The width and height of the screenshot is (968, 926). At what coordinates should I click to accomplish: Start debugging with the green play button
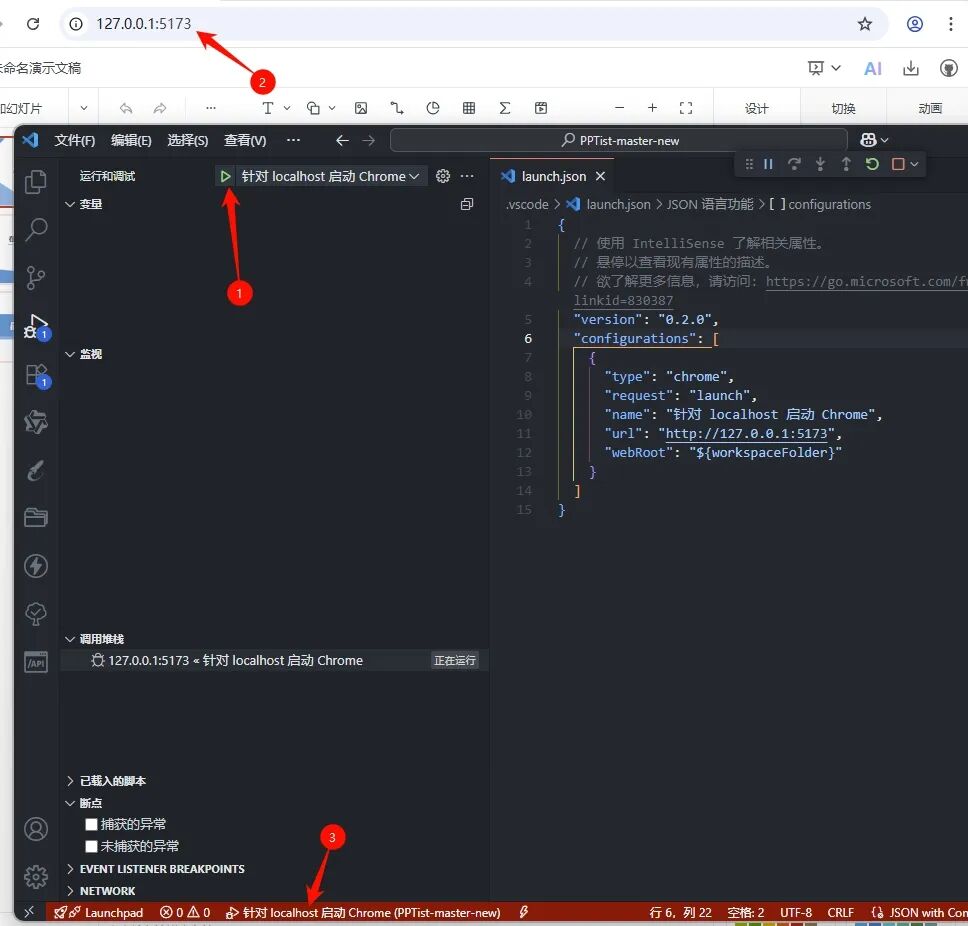coord(225,177)
